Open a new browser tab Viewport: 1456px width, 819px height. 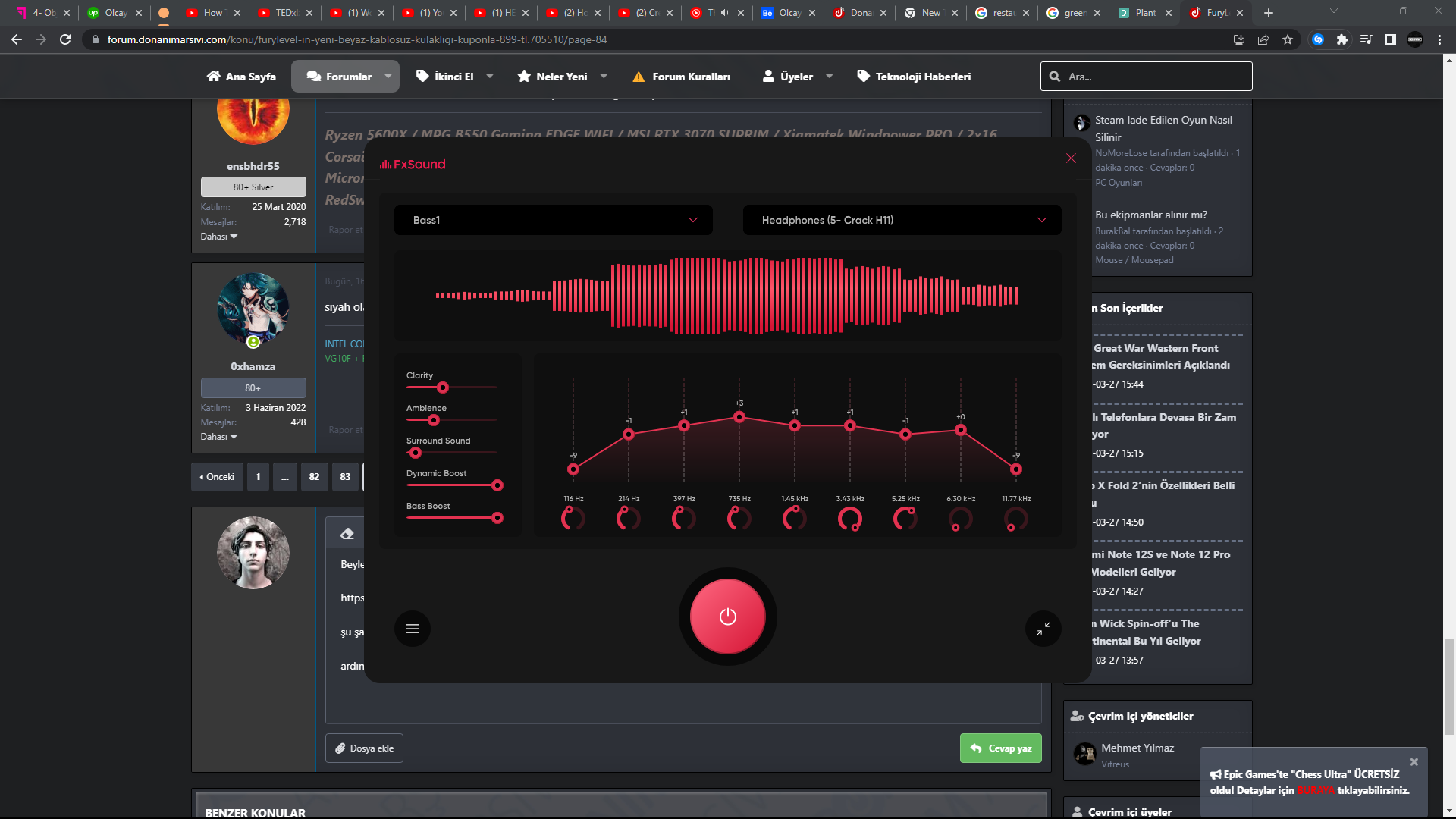[x=1269, y=13]
